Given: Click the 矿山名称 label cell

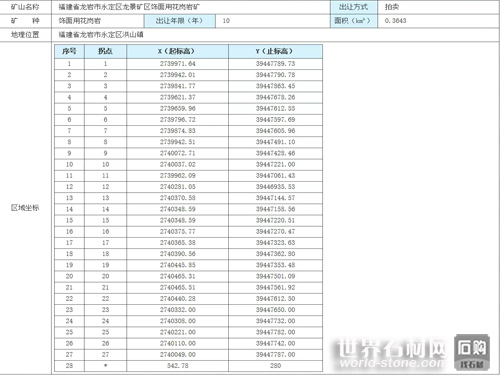Looking at the screenshot, I should (25, 7).
